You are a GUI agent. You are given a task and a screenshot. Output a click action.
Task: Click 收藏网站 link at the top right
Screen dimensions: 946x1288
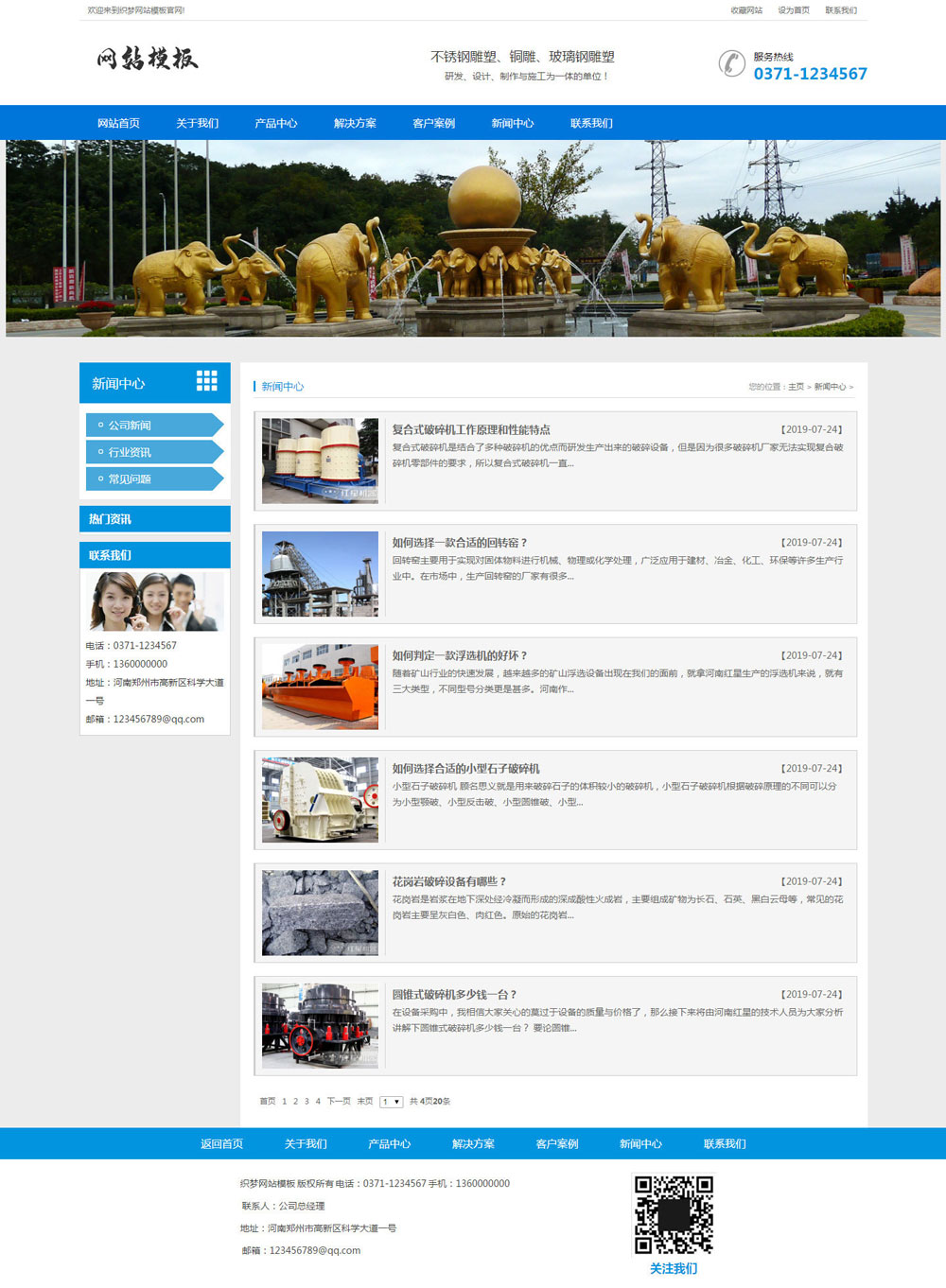(745, 10)
